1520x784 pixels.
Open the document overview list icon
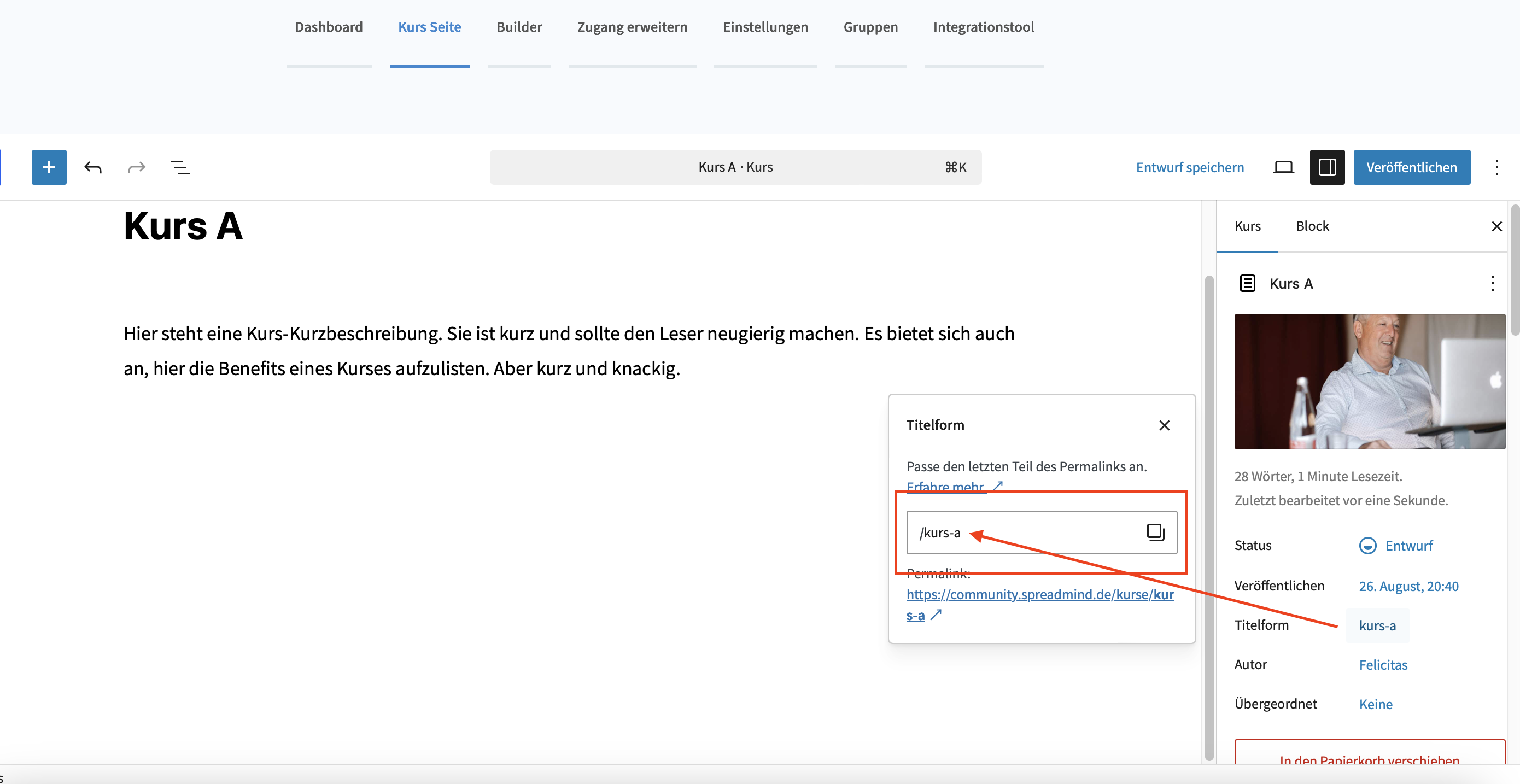(x=180, y=167)
